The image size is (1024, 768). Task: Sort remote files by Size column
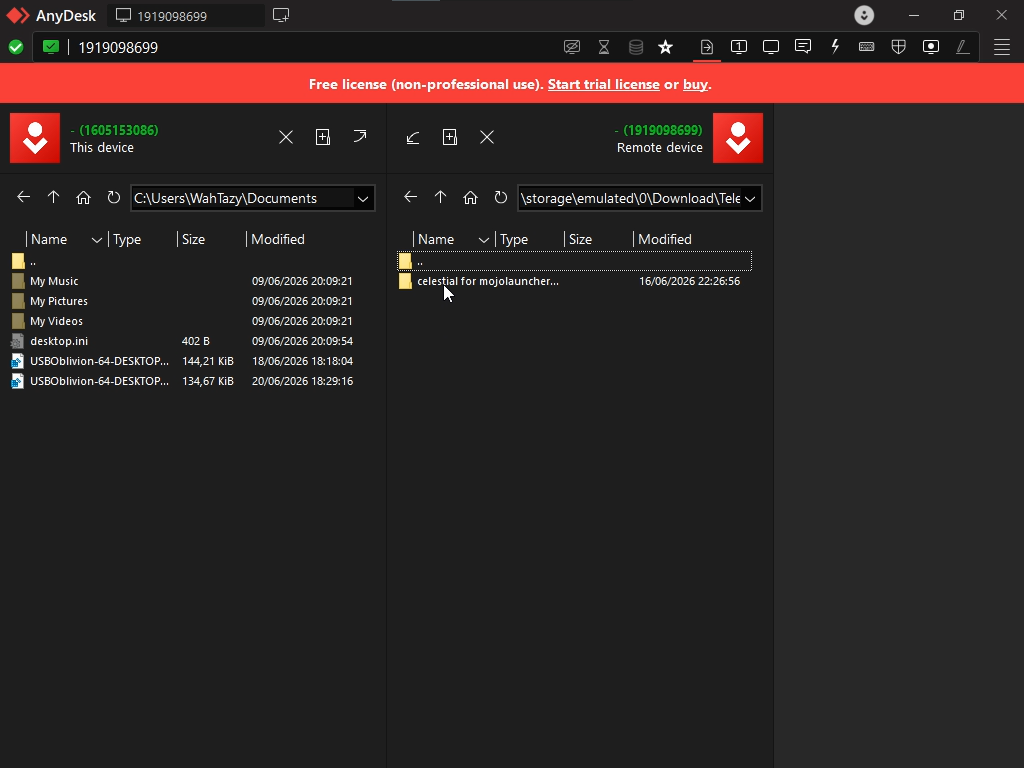pos(581,239)
